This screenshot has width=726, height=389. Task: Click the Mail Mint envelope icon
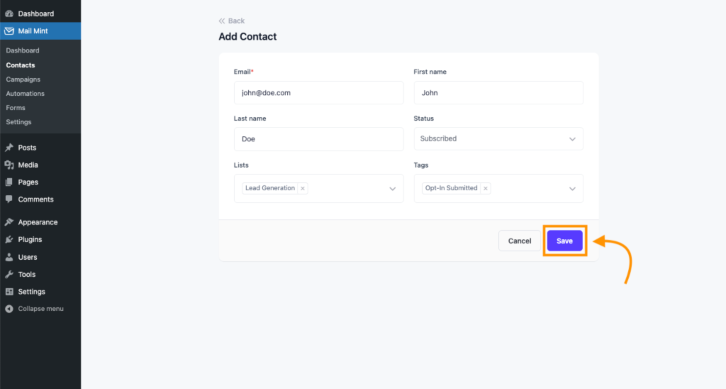pyautogui.click(x=9, y=31)
